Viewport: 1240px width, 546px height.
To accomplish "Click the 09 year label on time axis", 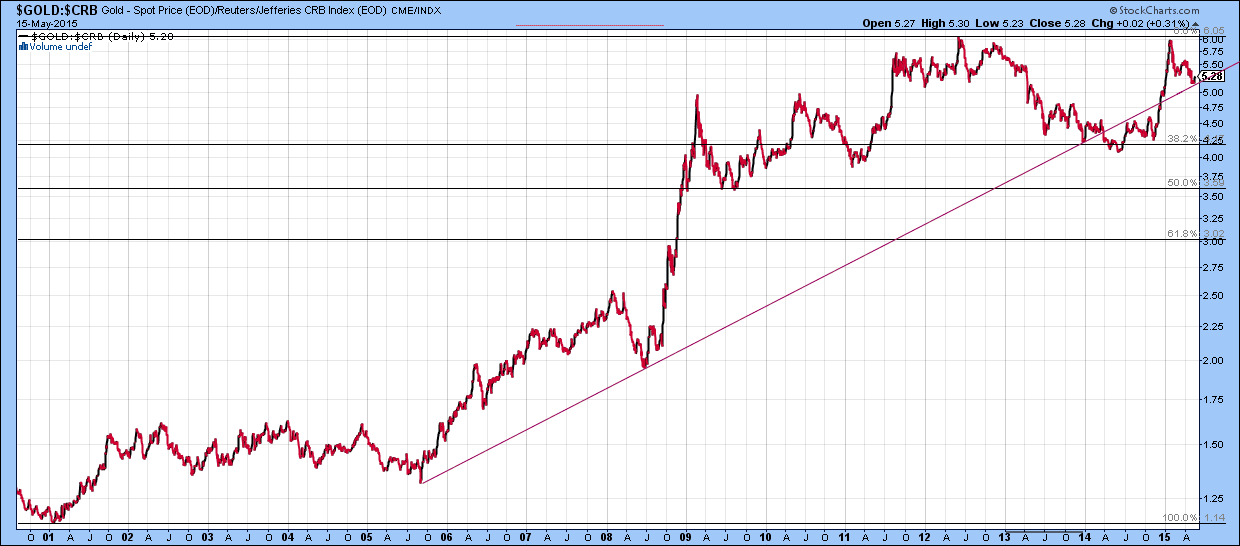I will click(685, 537).
